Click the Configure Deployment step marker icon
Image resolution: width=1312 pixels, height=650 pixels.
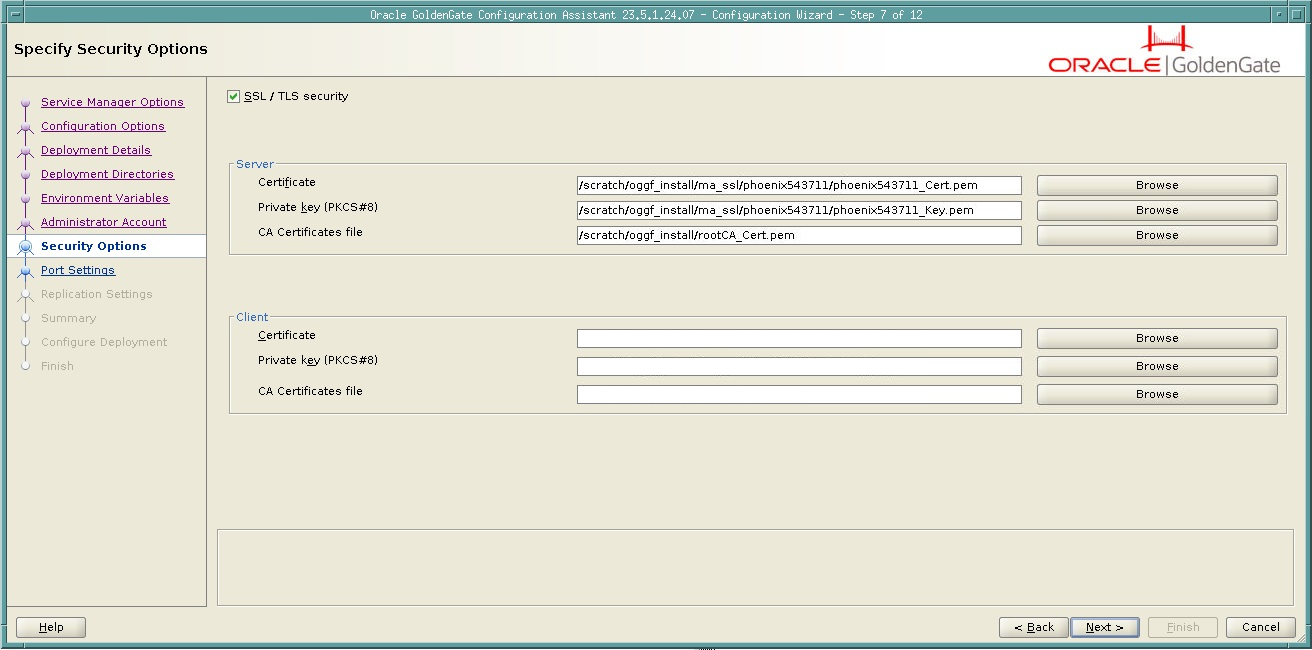pyautogui.click(x=26, y=343)
